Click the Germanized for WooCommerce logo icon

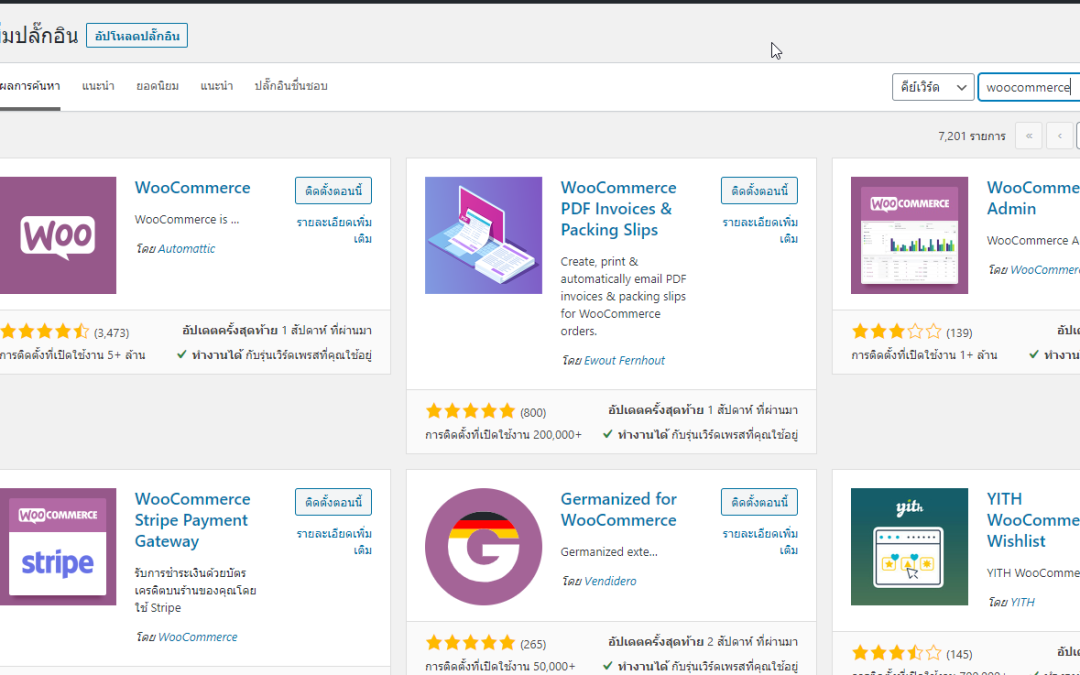pyautogui.click(x=484, y=547)
